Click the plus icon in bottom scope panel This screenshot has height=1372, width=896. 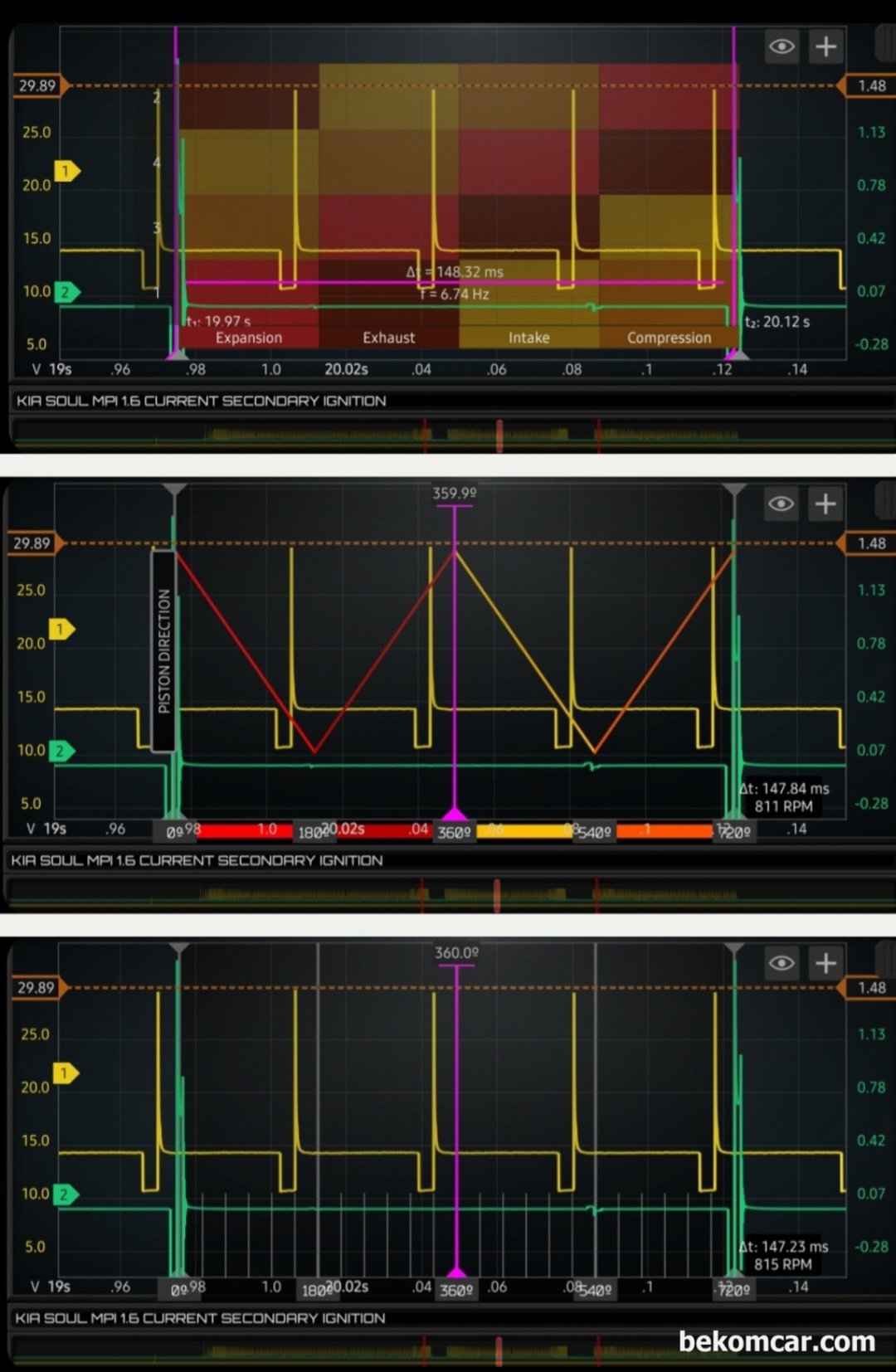(x=825, y=963)
